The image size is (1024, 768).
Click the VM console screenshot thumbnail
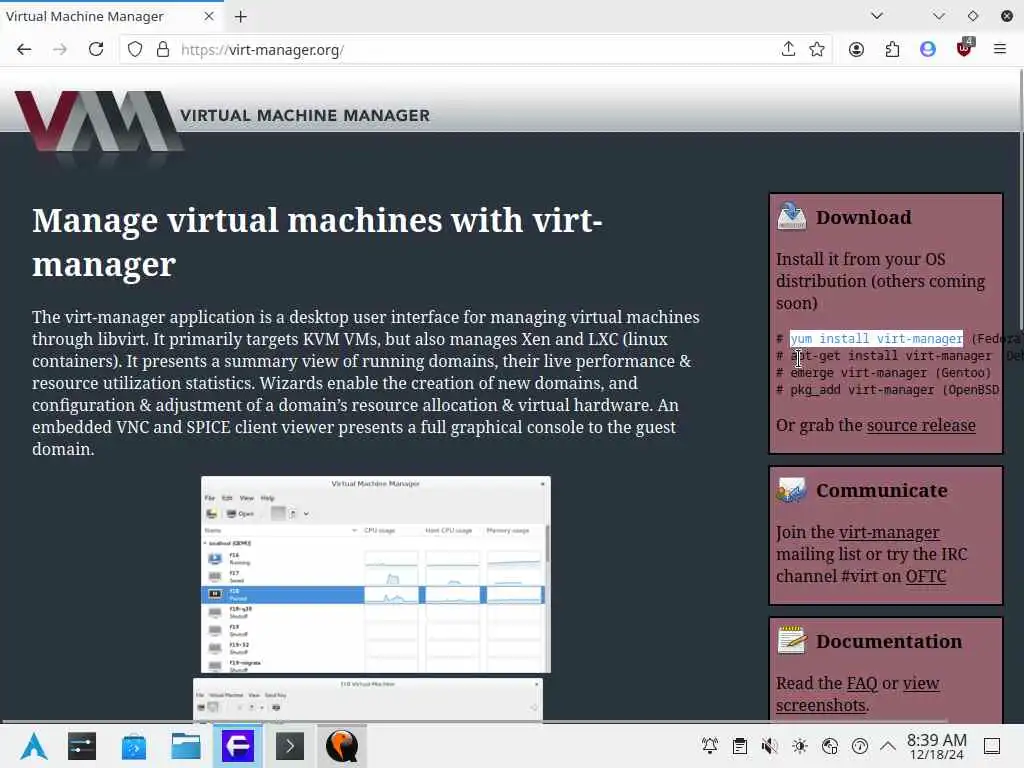tap(368, 699)
